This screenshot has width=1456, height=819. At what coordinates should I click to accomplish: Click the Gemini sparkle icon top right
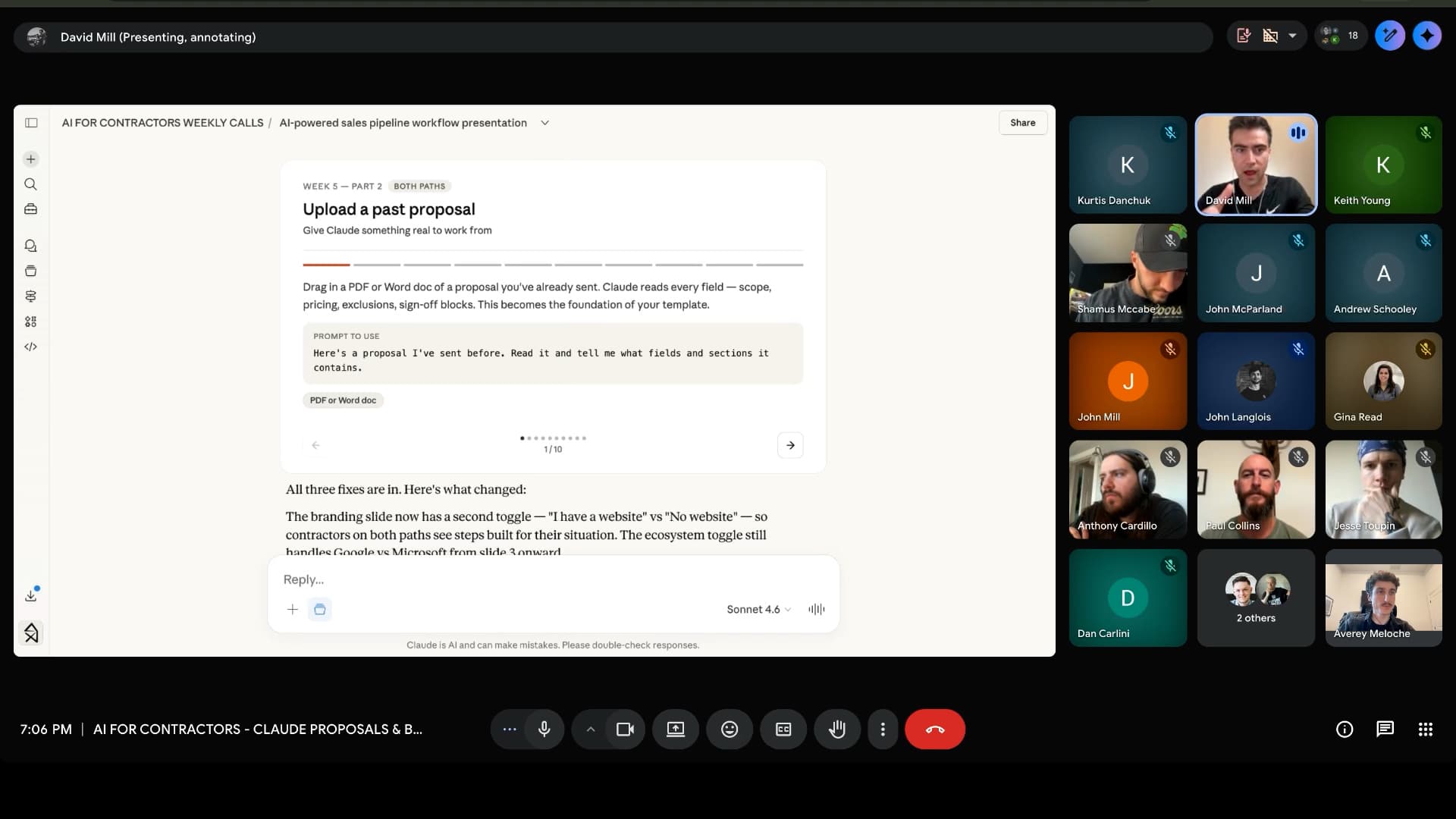coord(1427,36)
